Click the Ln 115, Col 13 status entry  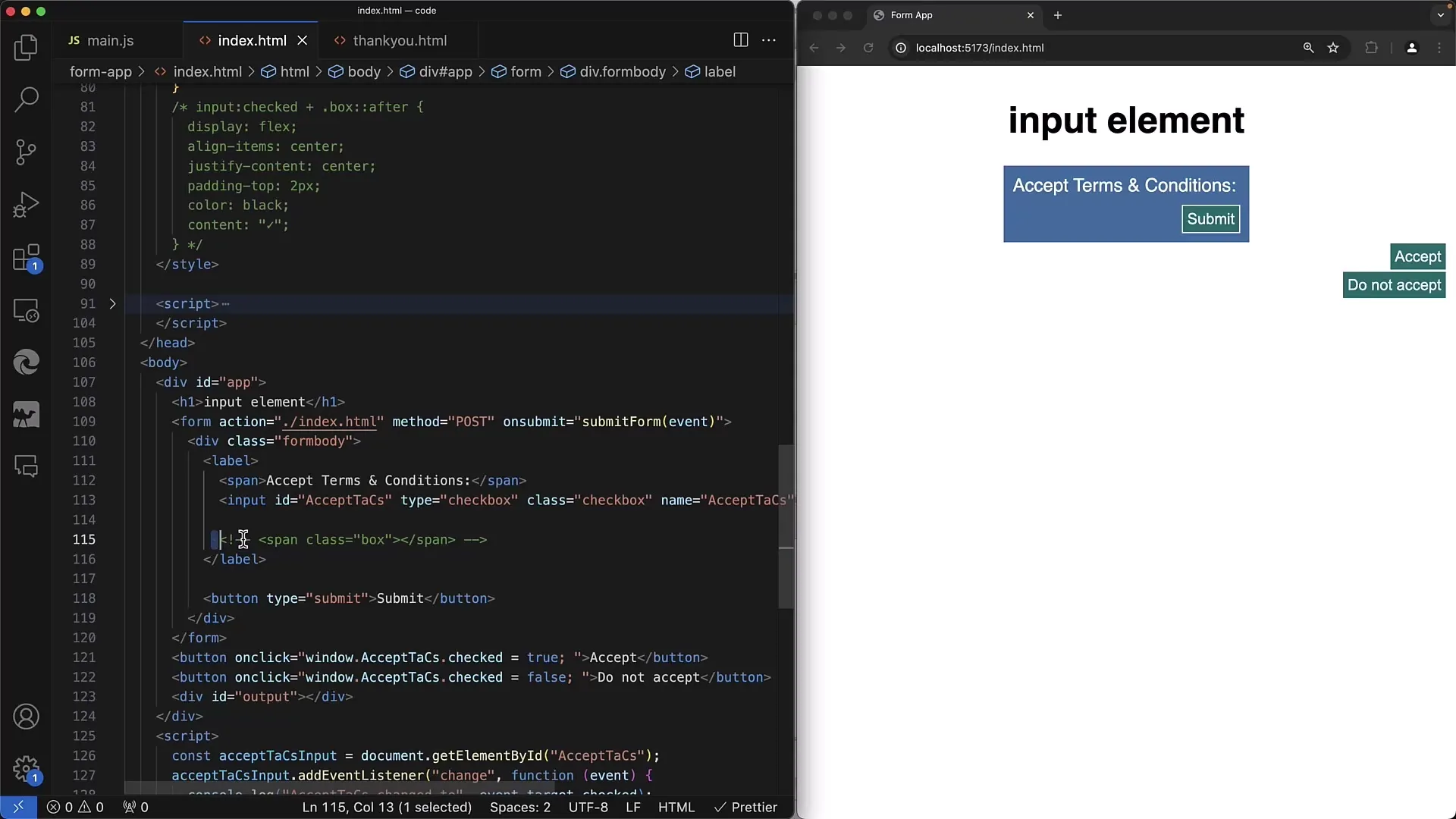click(x=387, y=807)
